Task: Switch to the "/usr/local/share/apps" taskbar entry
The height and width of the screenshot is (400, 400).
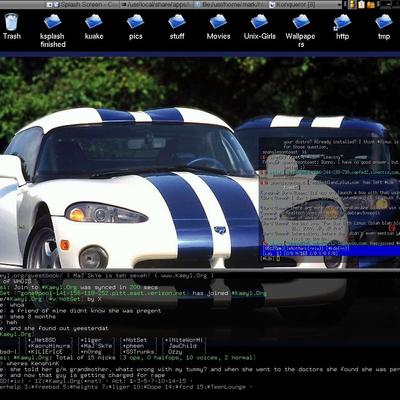Action: (x=156, y=4)
